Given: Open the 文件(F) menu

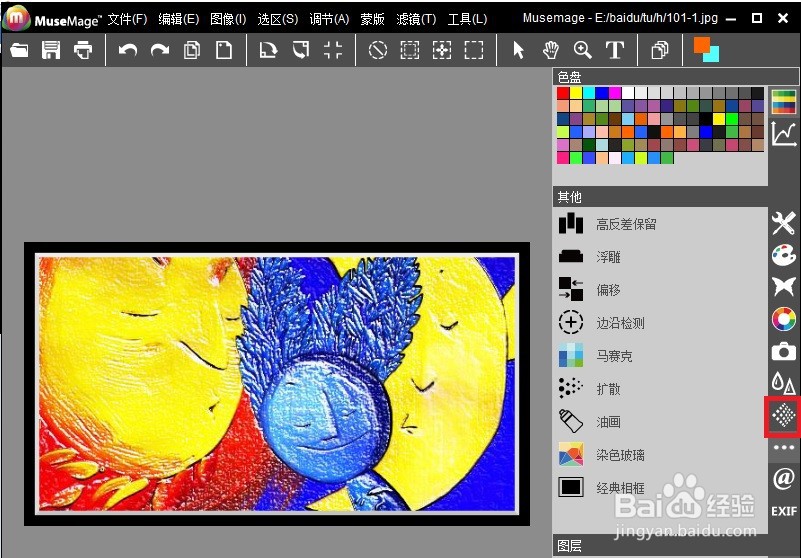Looking at the screenshot, I should tap(127, 19).
